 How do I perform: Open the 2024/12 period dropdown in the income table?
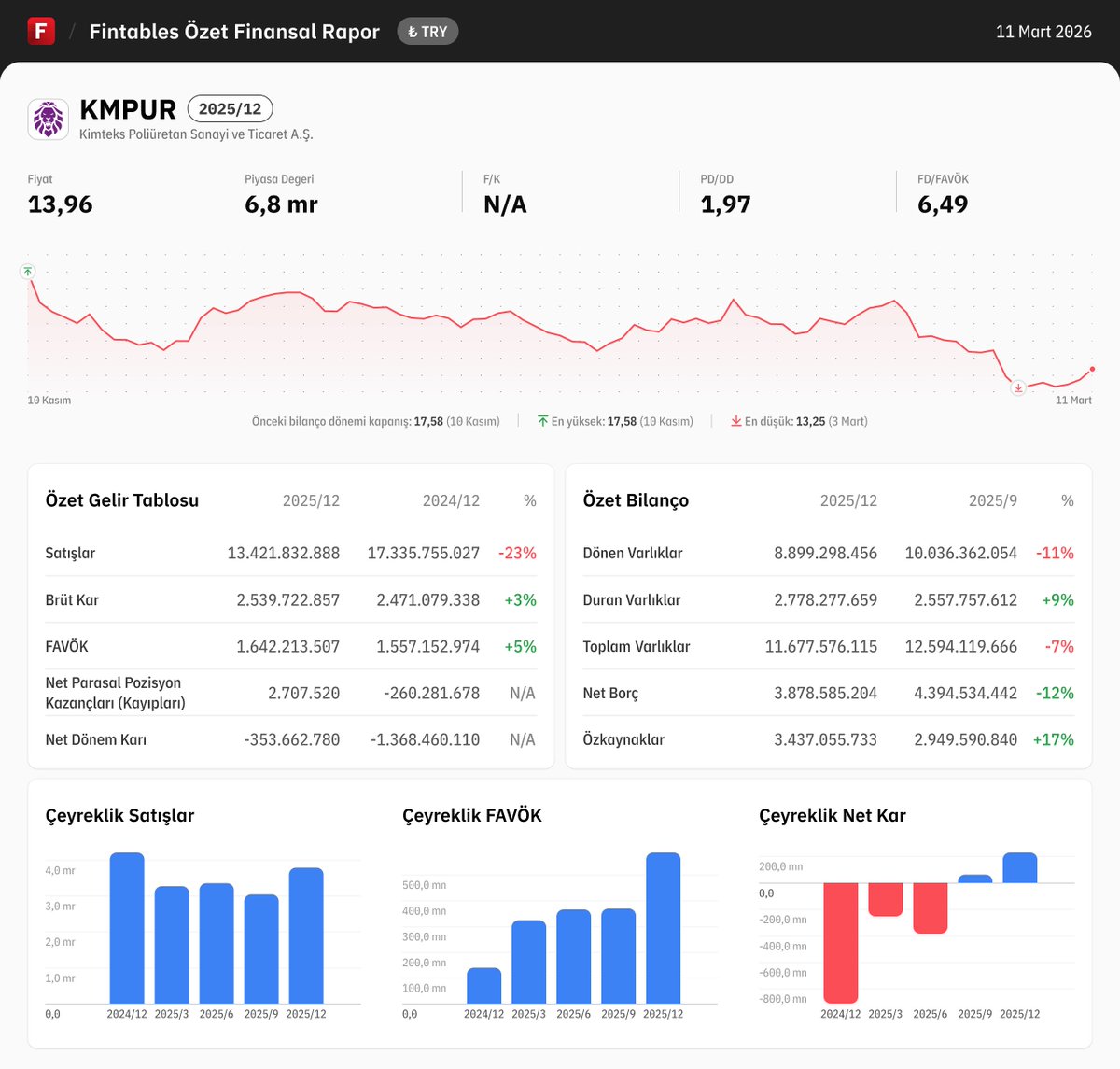pos(450,500)
